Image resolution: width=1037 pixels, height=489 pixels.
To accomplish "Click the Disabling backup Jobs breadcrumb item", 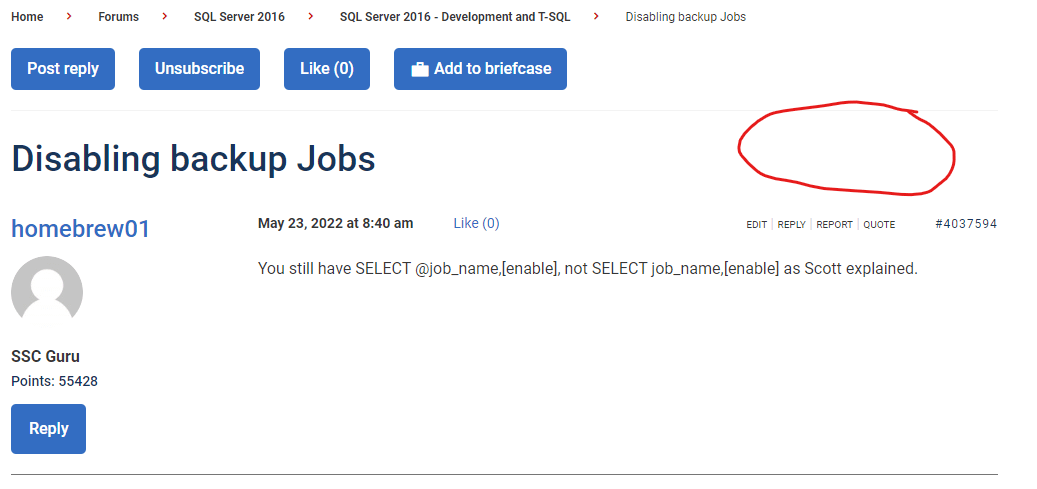I will (x=685, y=17).
